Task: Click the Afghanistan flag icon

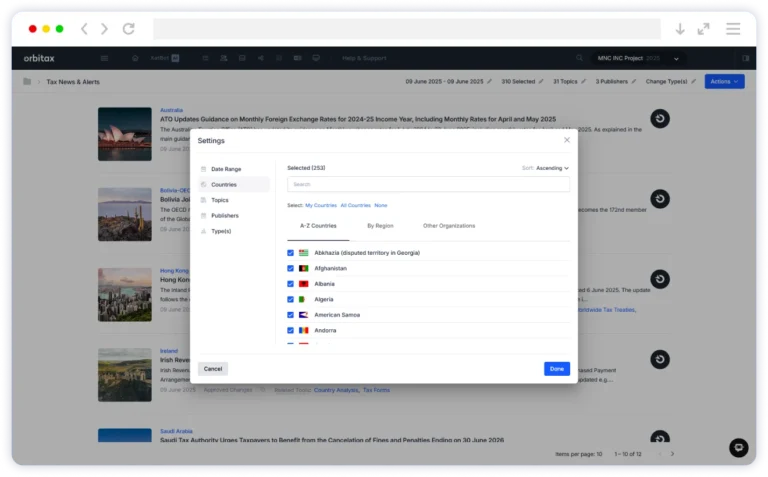Action: point(303,268)
